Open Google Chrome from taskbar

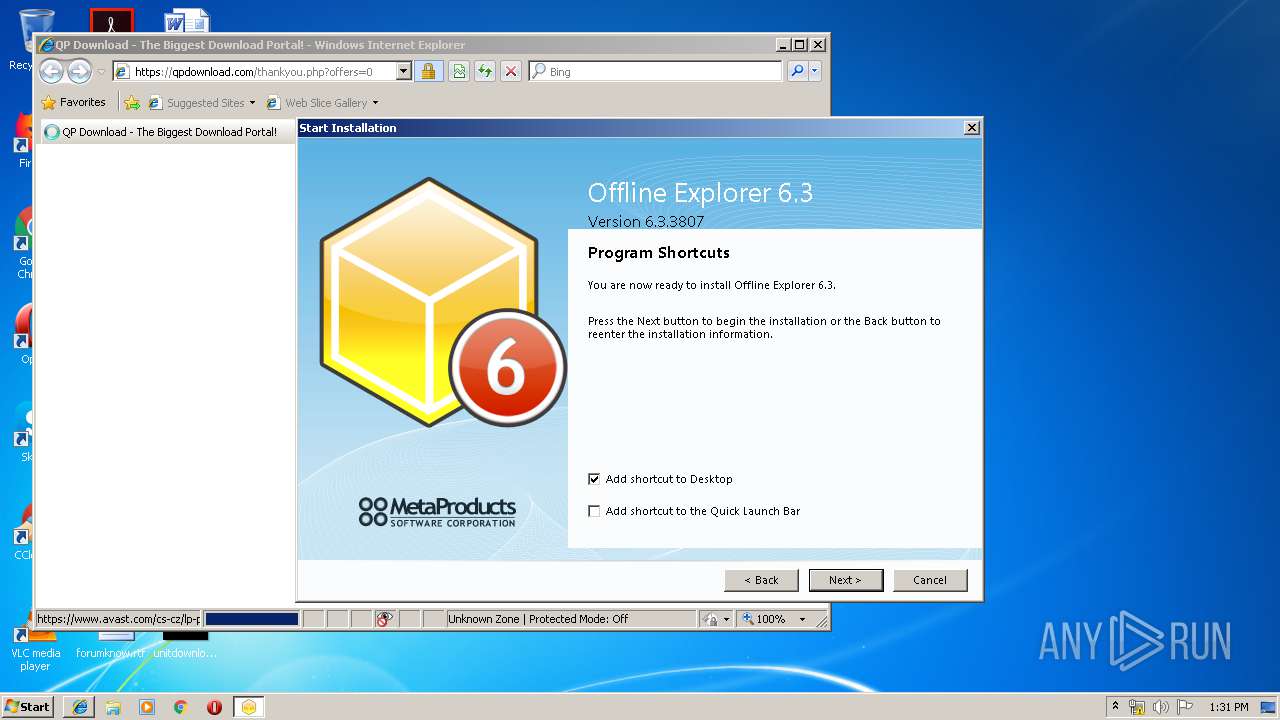(181, 707)
